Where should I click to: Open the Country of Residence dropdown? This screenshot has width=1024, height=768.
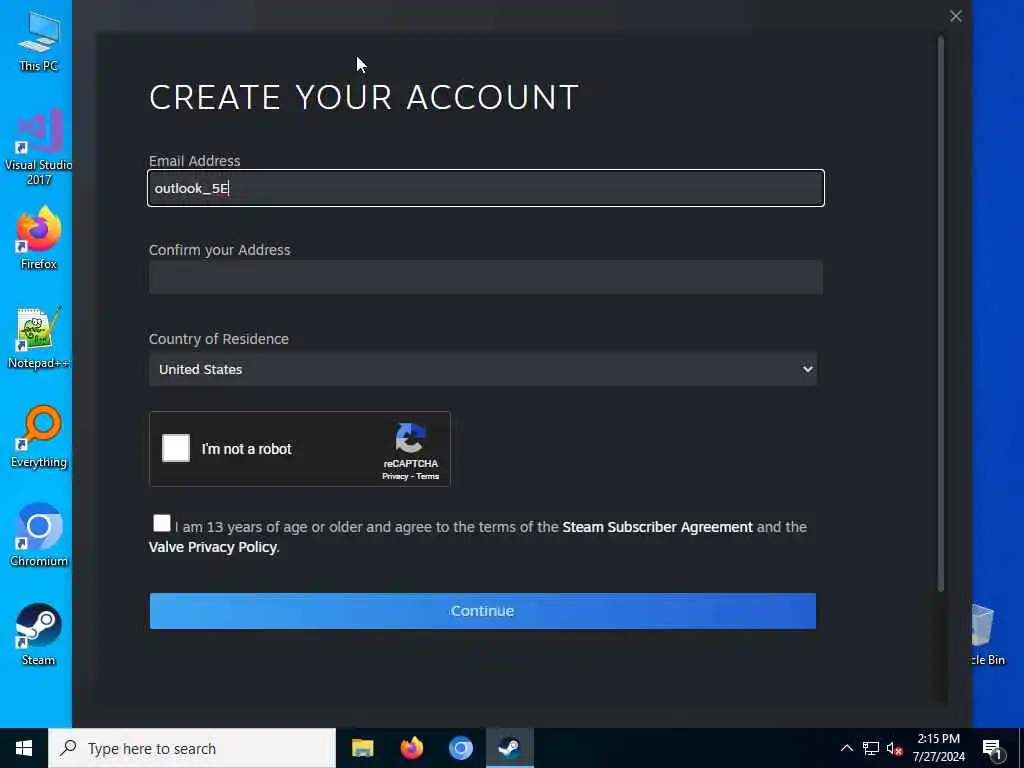point(483,369)
